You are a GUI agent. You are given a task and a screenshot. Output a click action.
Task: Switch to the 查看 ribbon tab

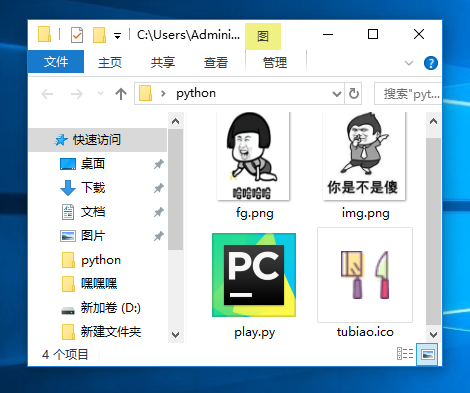click(x=216, y=62)
